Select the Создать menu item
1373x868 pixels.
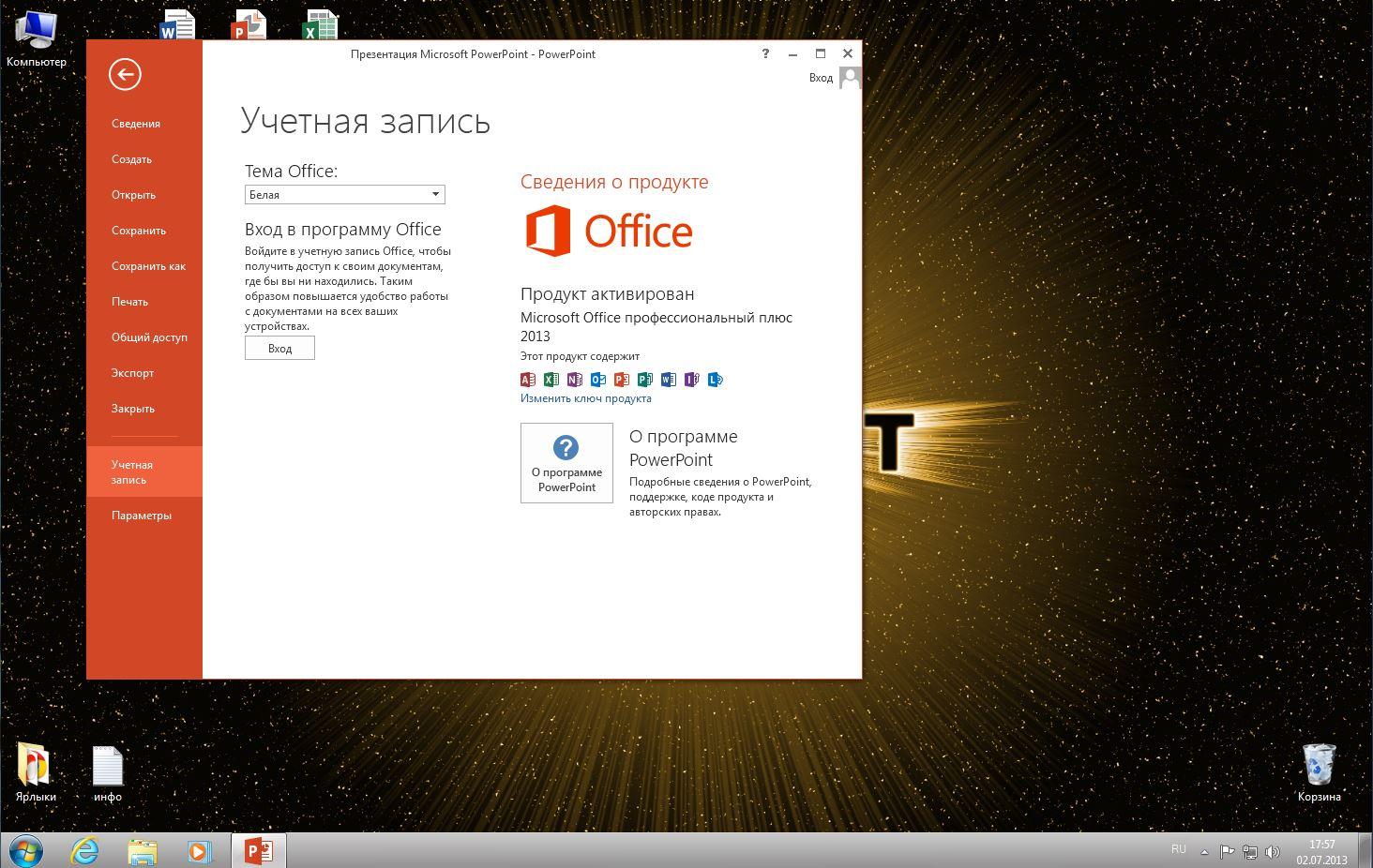click(x=131, y=159)
